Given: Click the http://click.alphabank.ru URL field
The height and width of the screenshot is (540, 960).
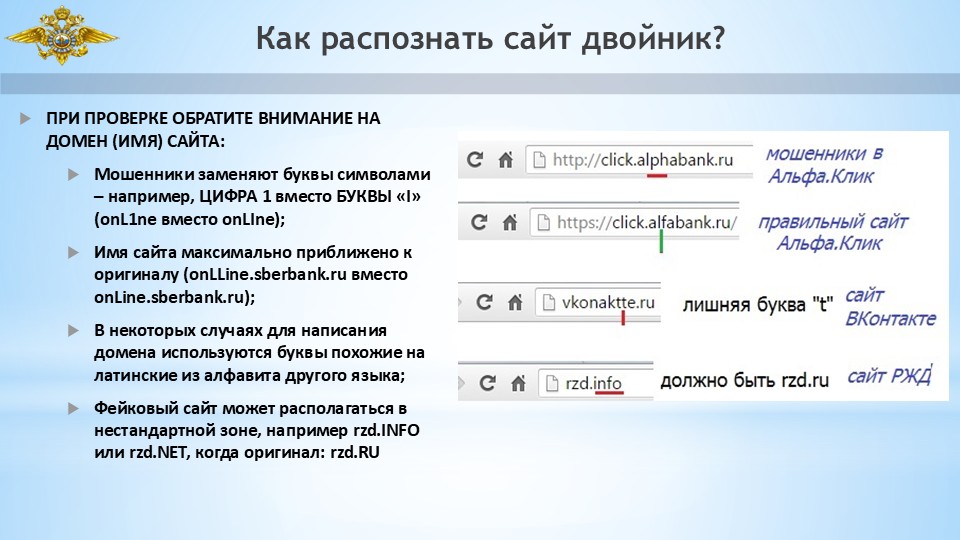Looking at the screenshot, I should (642, 159).
